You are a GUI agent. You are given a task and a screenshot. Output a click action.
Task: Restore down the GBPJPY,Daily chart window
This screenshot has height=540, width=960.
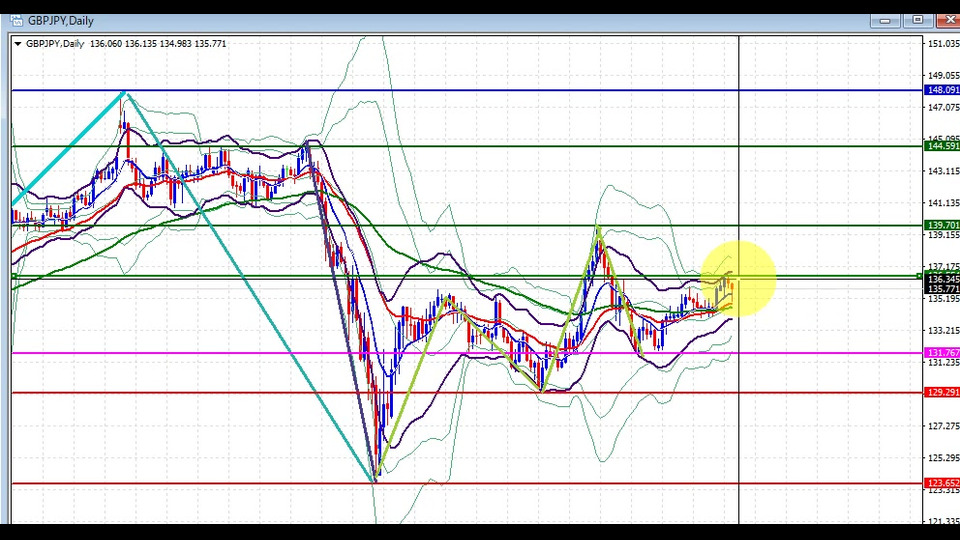[x=917, y=21]
